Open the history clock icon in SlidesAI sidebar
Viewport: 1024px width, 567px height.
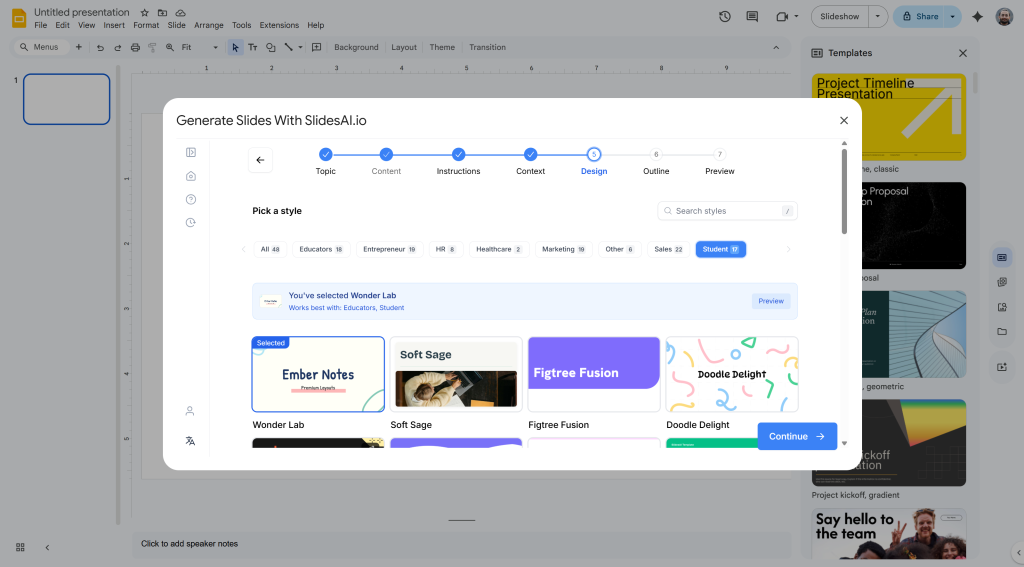pyautogui.click(x=191, y=223)
